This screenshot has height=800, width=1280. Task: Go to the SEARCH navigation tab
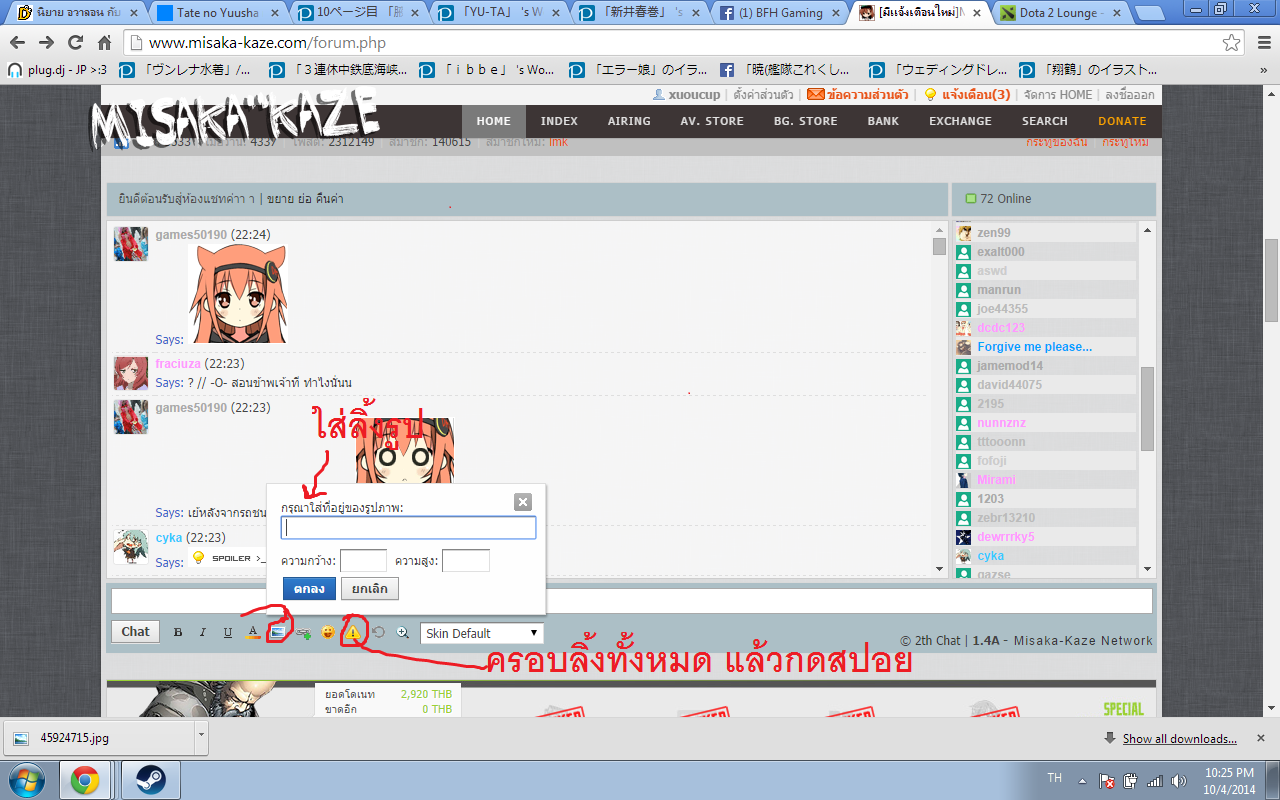1045,121
